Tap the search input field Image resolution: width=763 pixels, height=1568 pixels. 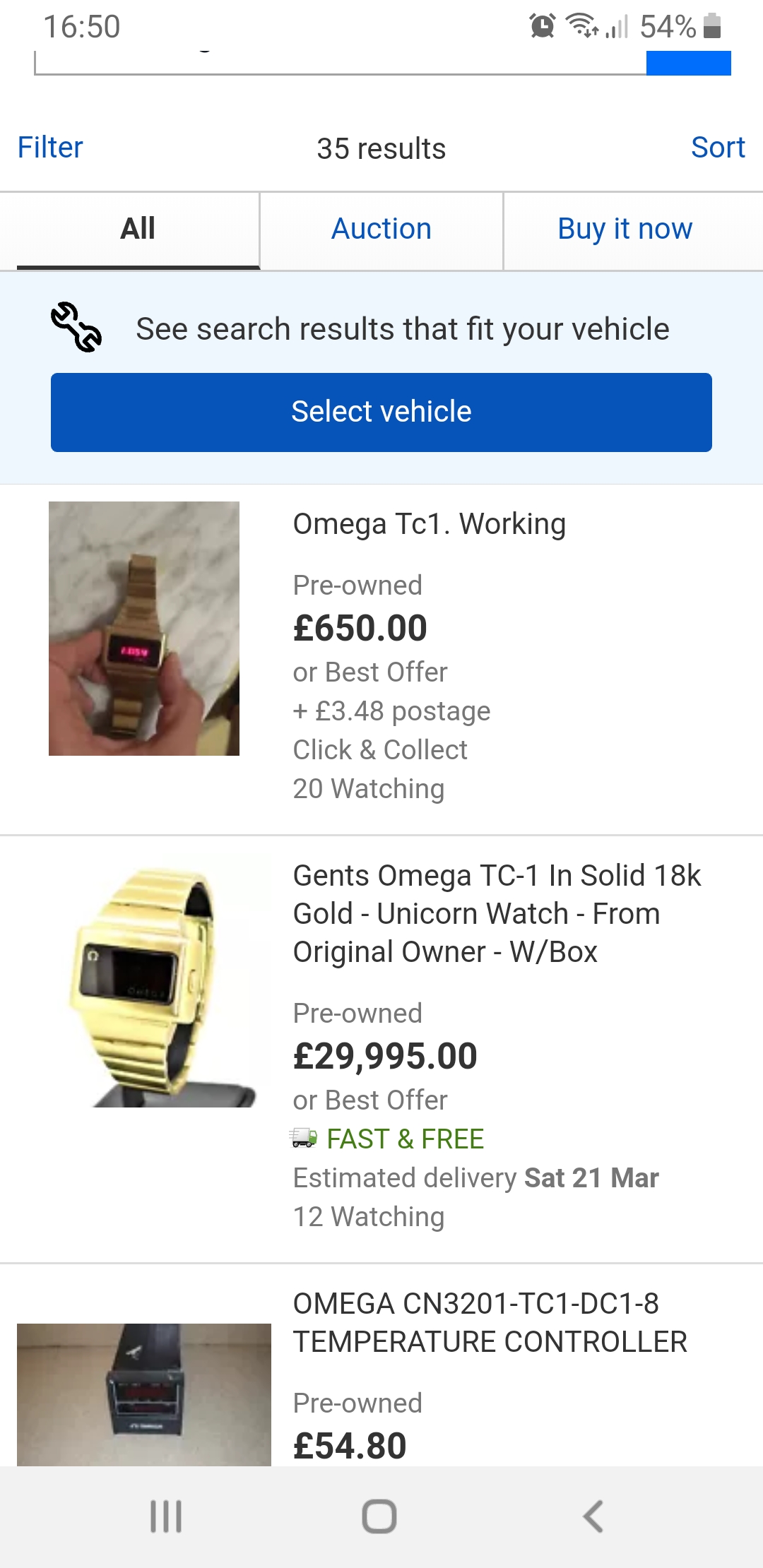[339, 64]
